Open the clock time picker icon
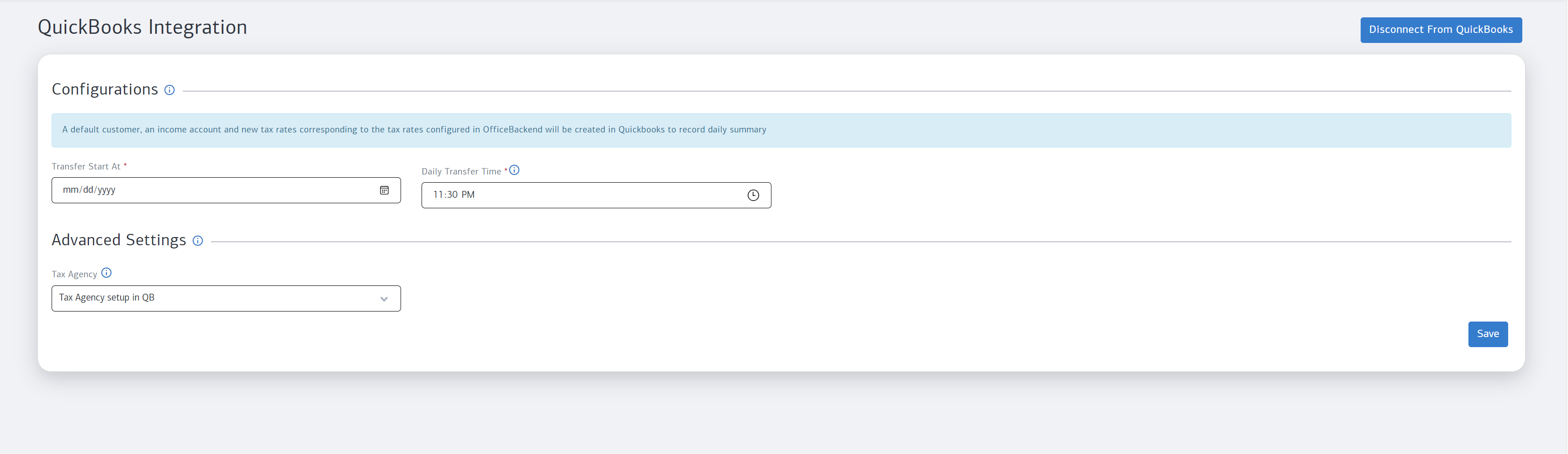Image resolution: width=1568 pixels, height=454 pixels. click(x=753, y=195)
